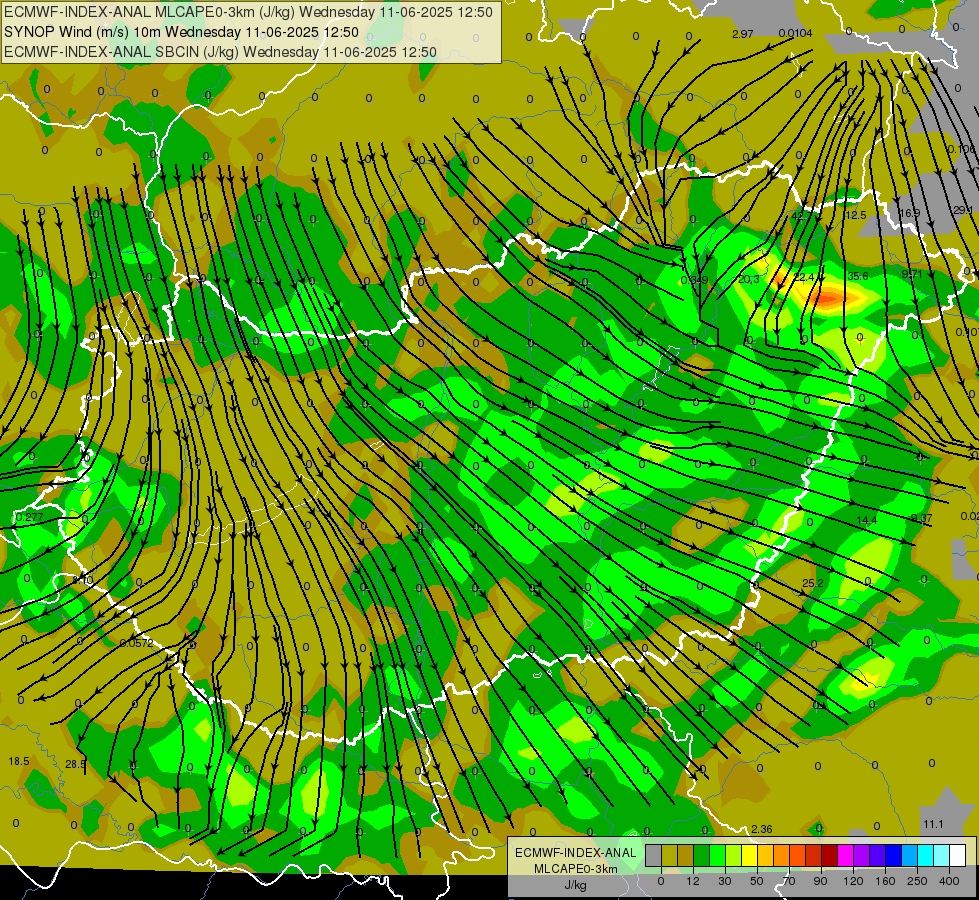The height and width of the screenshot is (900, 979).
Task: Click the 90 tick label on legend scale
Action: click(820, 881)
